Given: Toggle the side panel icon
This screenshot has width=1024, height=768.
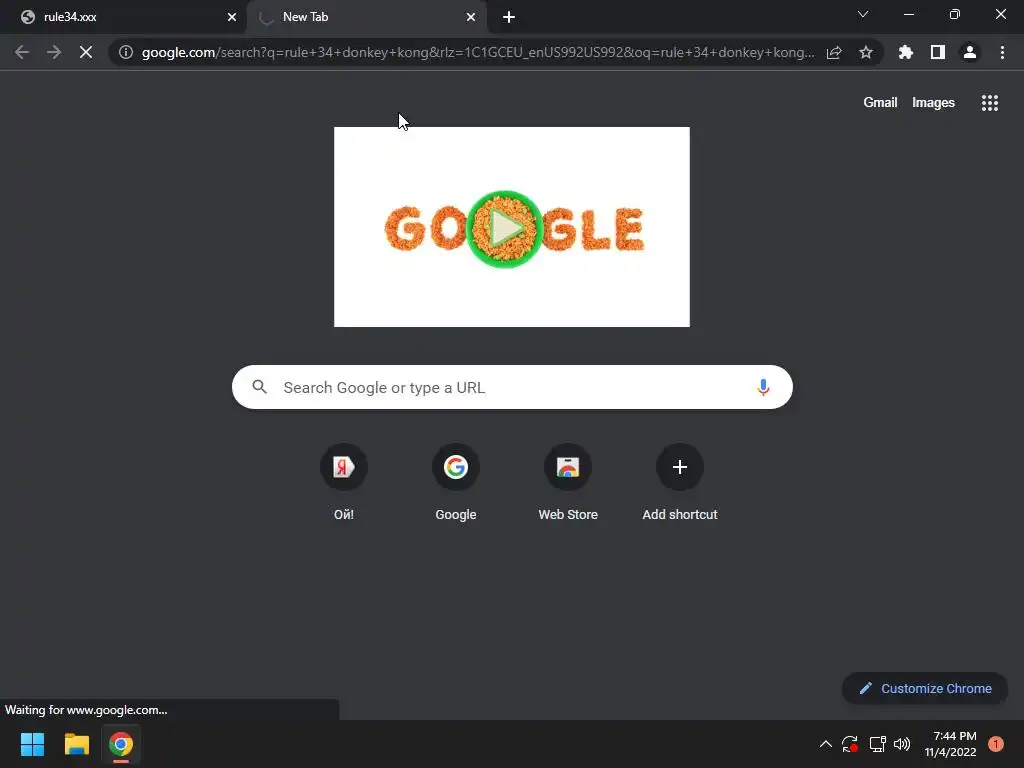Looking at the screenshot, I should tap(938, 52).
